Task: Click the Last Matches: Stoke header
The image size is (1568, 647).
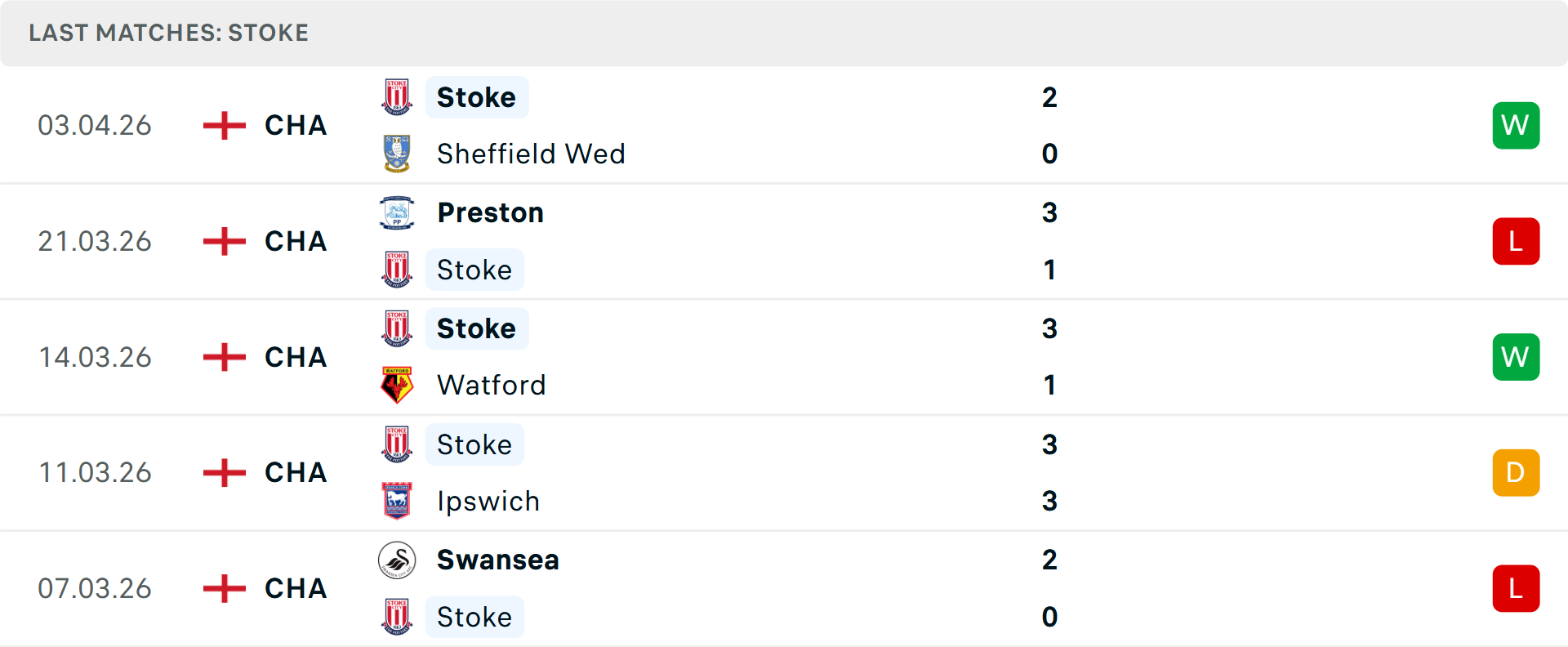Action: click(168, 33)
